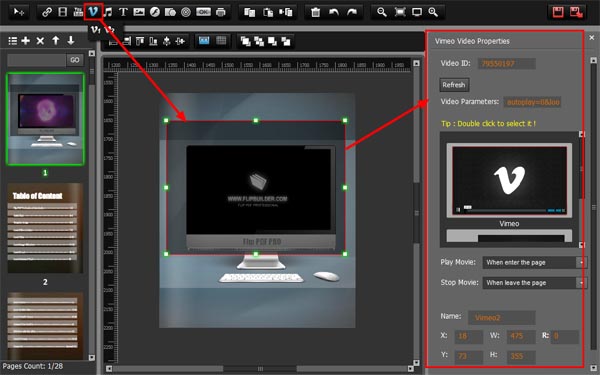This screenshot has width=600, height=375.
Task: Fit the page to the window
Action: pyautogui.click(x=400, y=12)
